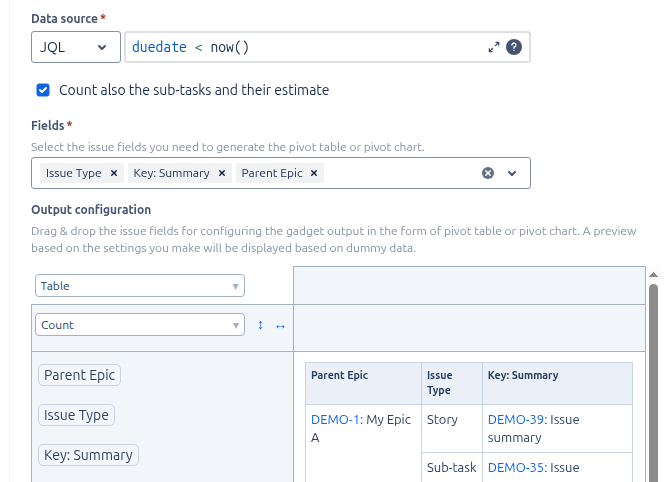
Task: Expand the Fields selector dropdown
Action: (x=512, y=173)
